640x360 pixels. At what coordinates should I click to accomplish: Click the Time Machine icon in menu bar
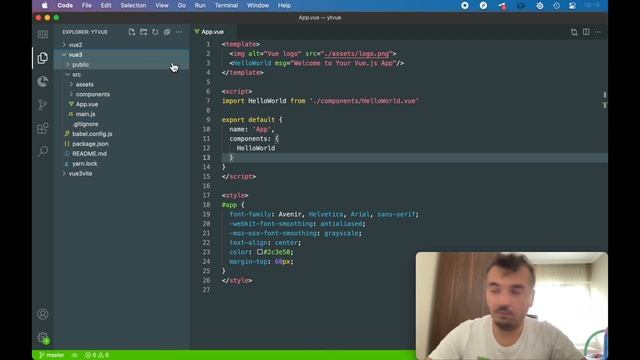click(x=556, y=5)
